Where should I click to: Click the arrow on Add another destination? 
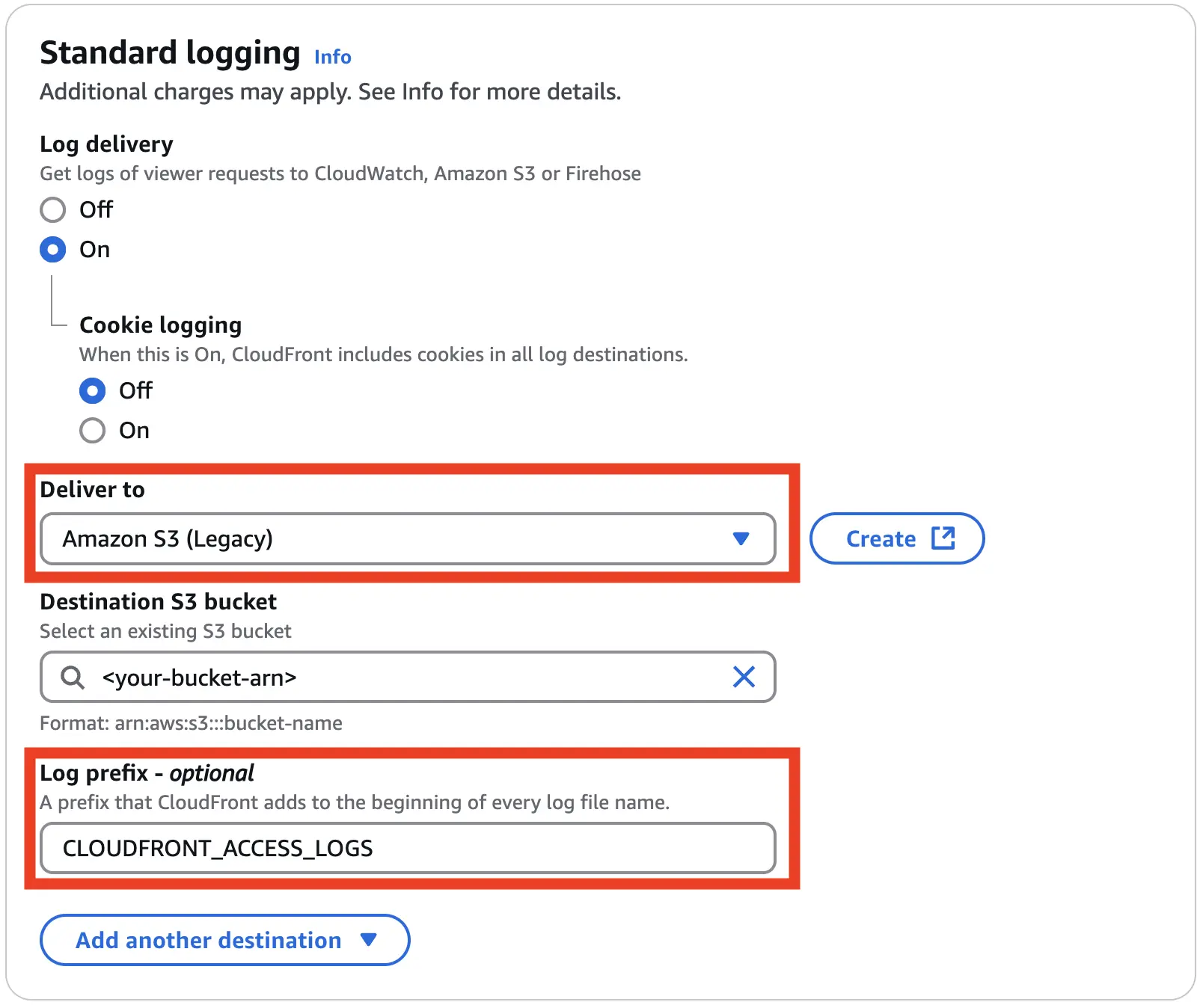(x=368, y=940)
